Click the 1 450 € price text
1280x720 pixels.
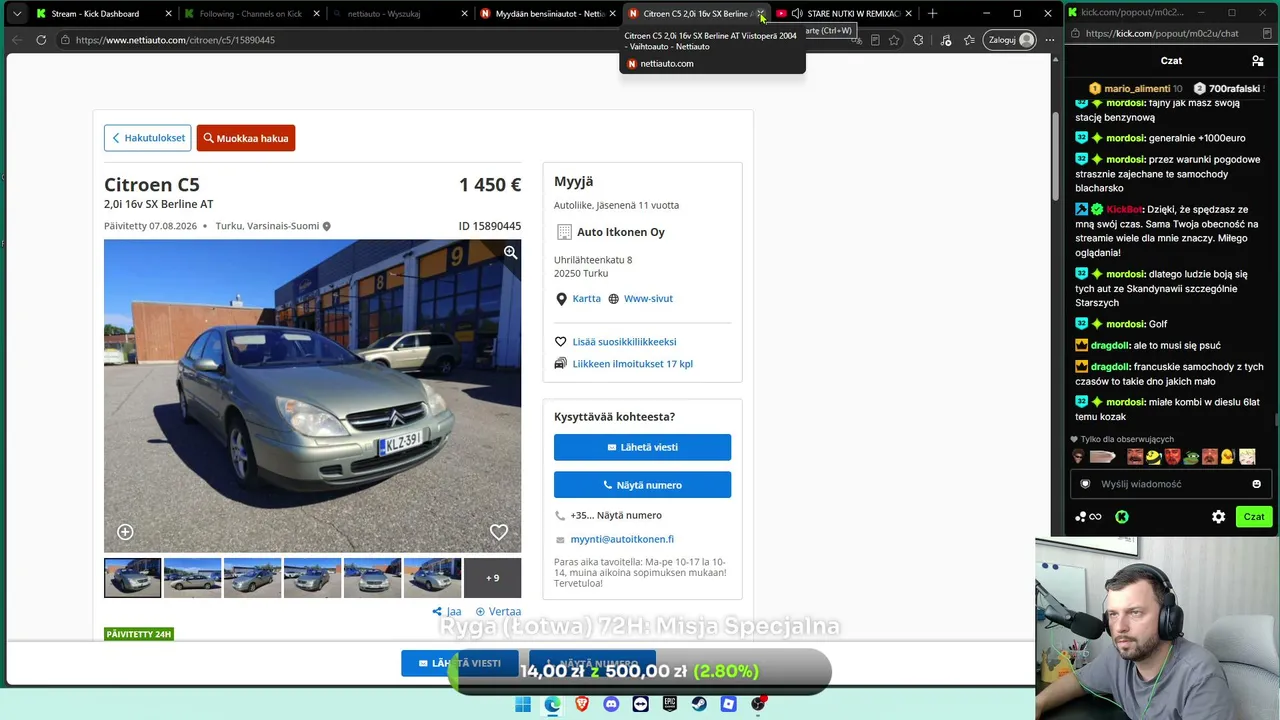490,185
